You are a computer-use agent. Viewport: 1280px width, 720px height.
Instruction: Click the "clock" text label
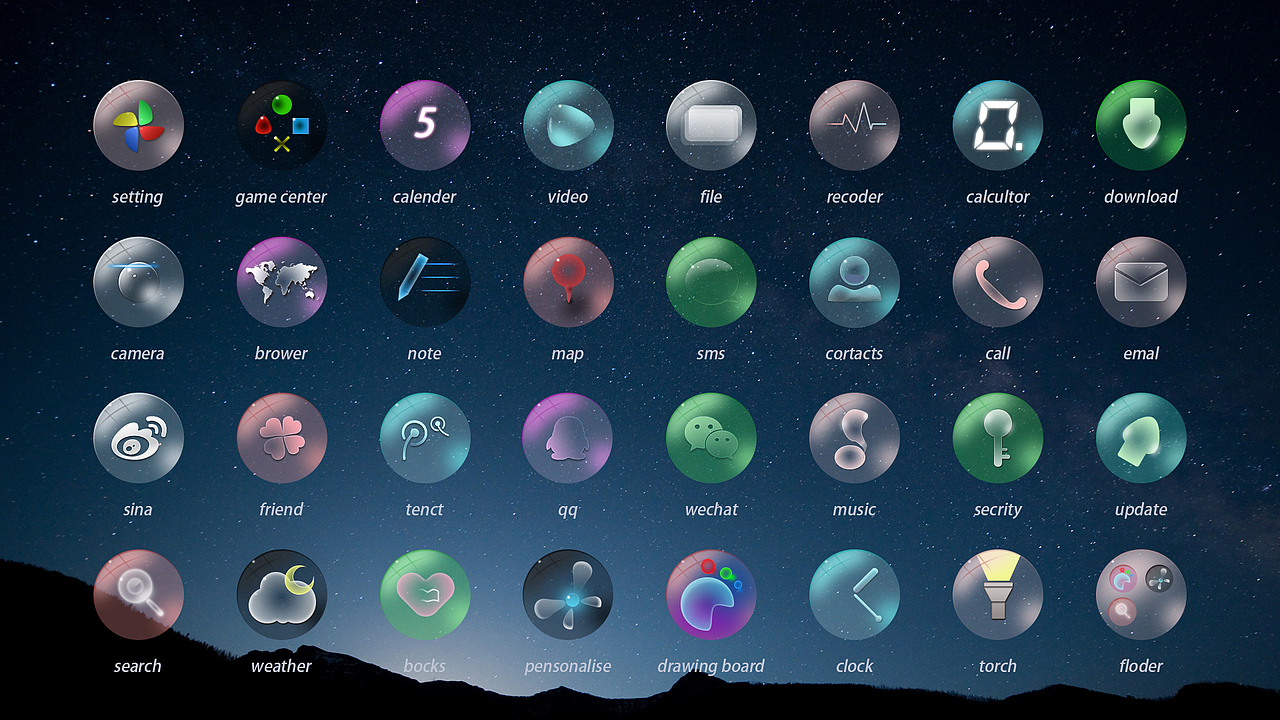click(x=855, y=667)
